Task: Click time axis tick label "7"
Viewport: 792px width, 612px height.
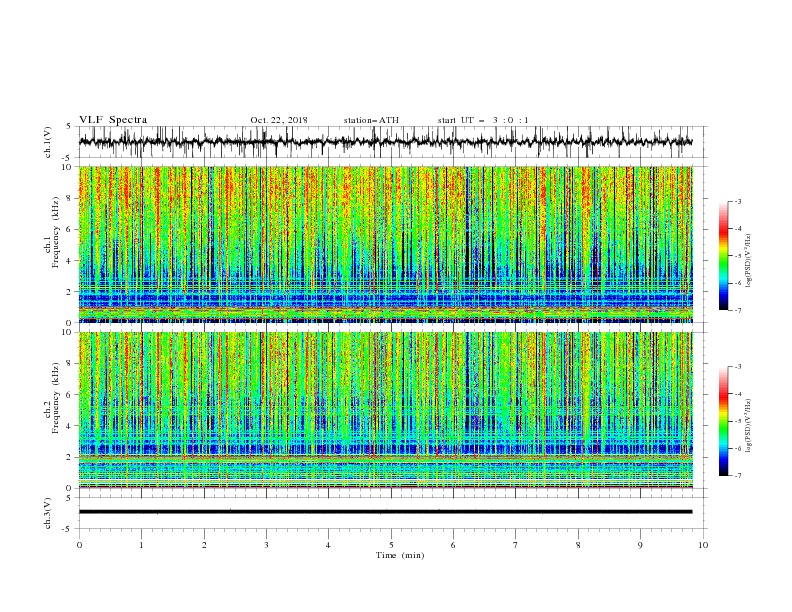Action: coord(516,545)
